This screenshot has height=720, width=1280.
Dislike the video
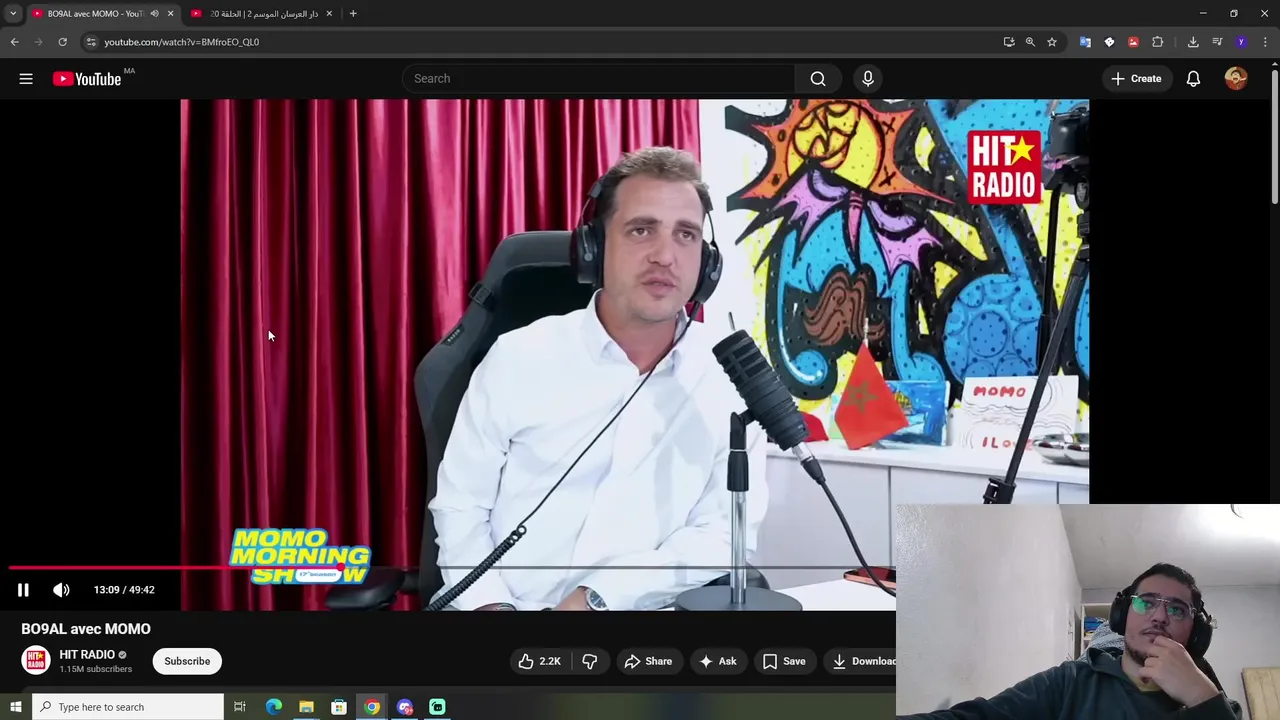tap(590, 661)
